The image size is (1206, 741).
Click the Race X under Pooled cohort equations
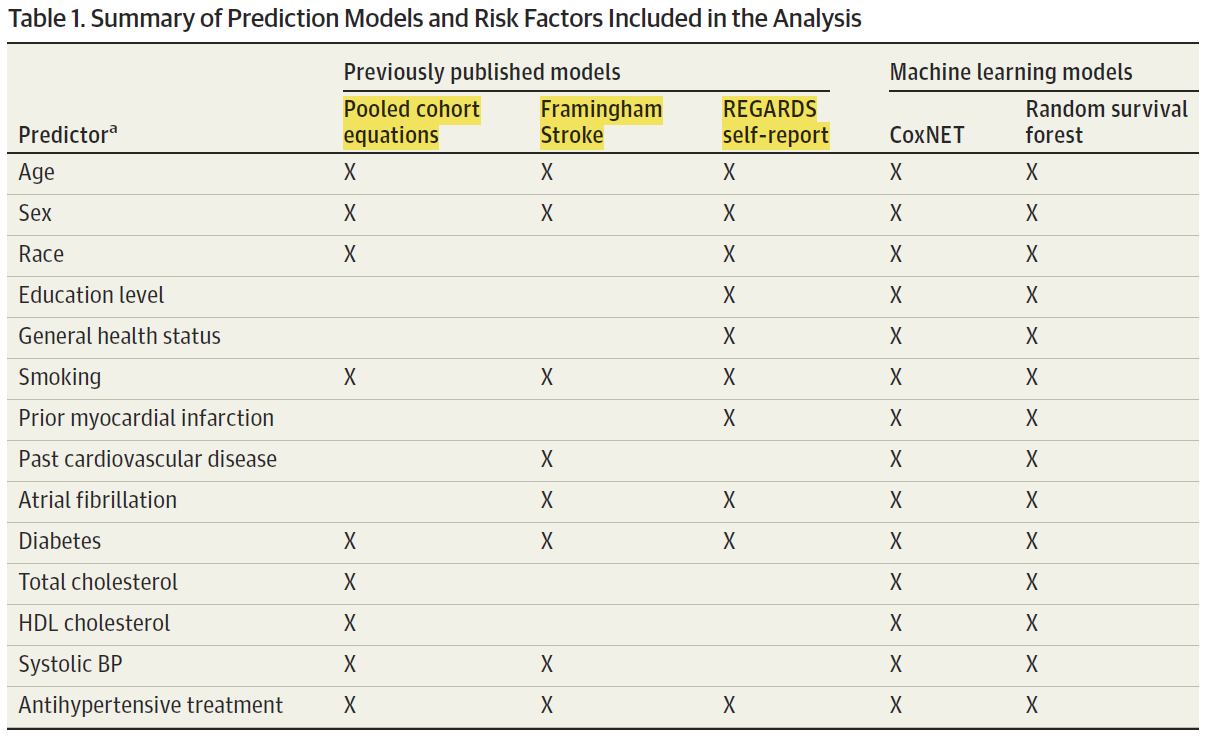tap(350, 255)
